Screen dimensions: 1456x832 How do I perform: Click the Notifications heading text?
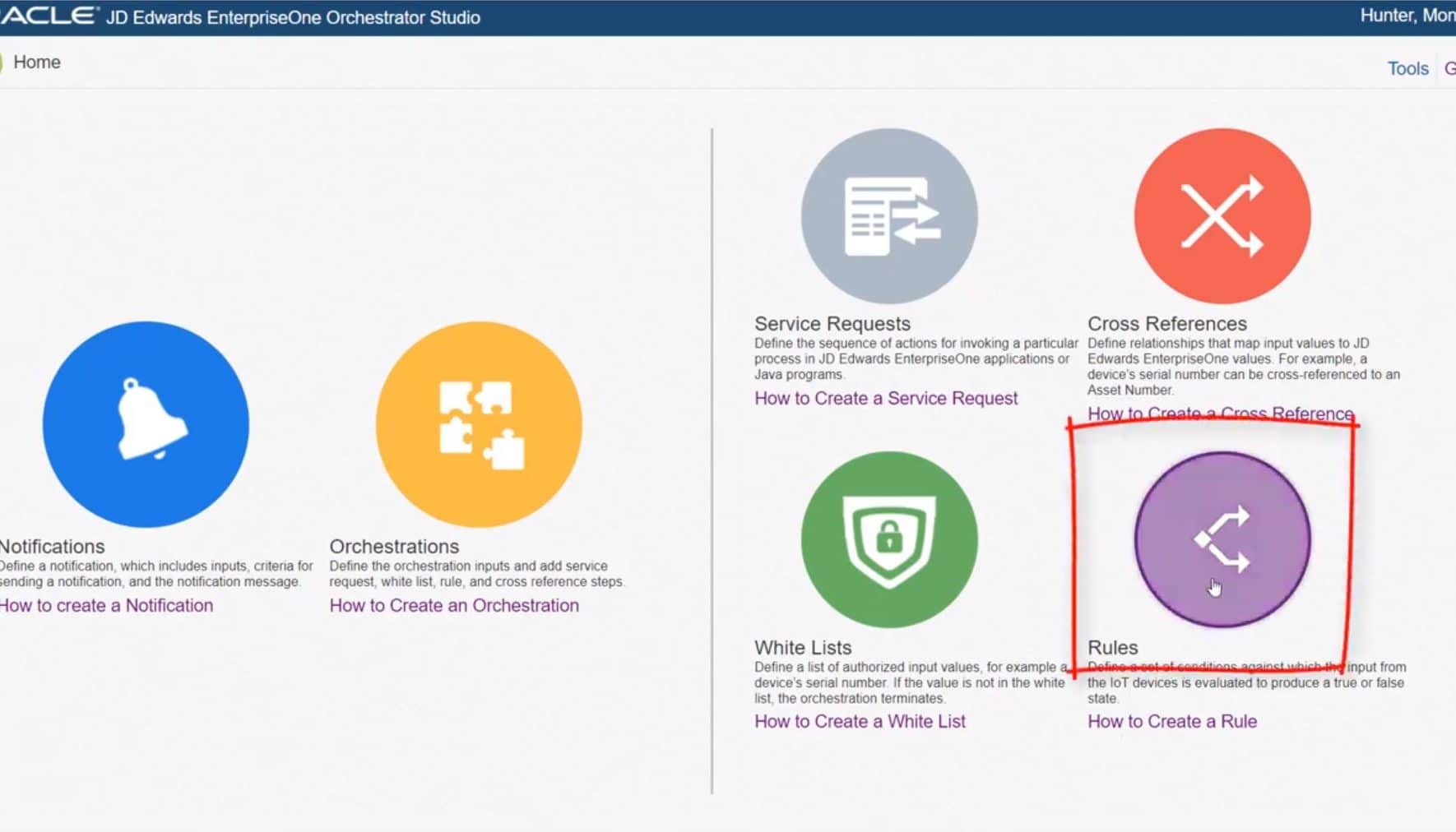point(52,546)
